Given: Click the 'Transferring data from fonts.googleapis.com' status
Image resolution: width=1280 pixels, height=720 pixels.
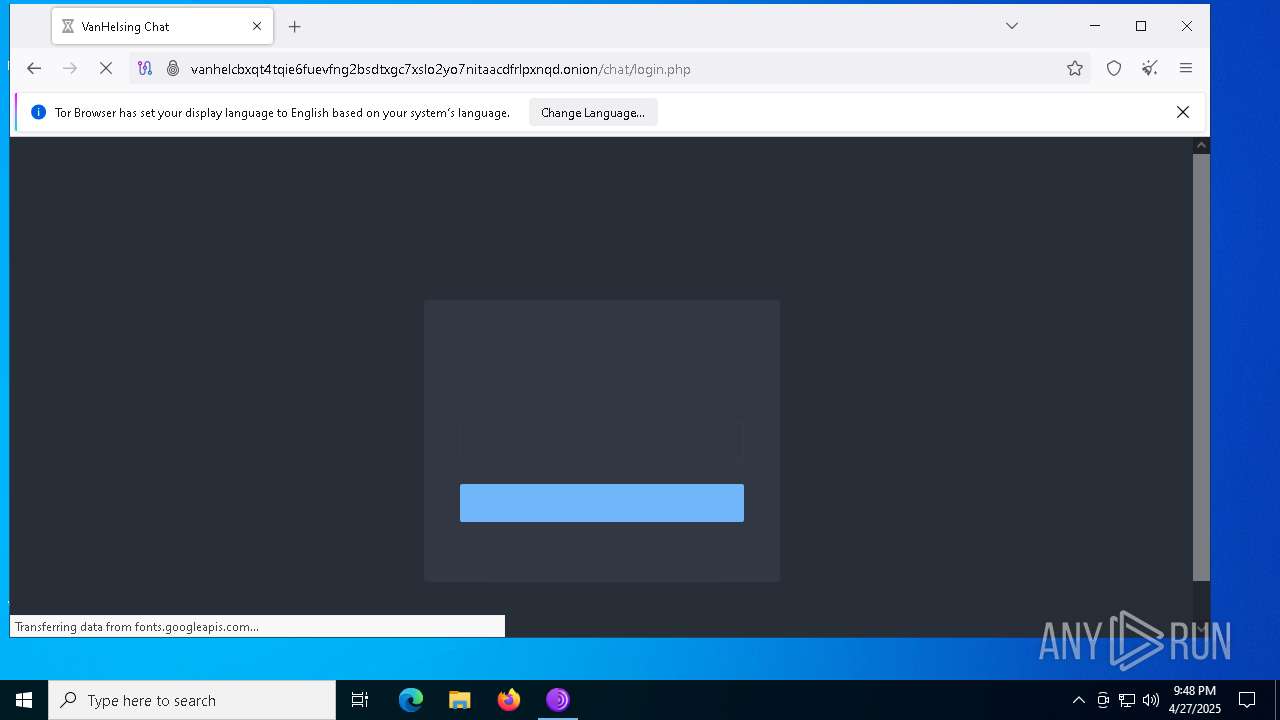Looking at the screenshot, I should click(x=137, y=627).
